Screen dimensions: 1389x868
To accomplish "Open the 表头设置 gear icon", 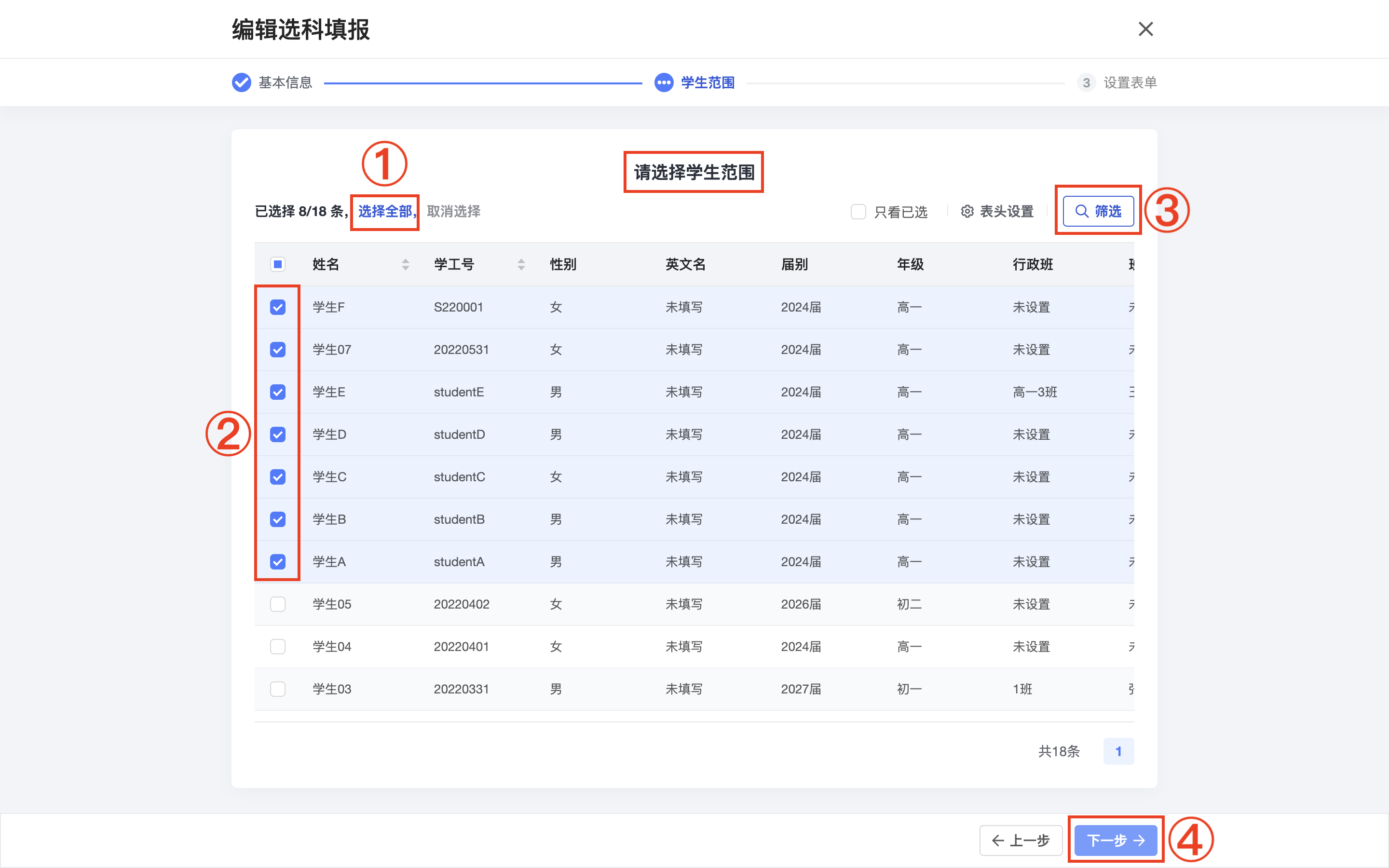I will coord(967,211).
